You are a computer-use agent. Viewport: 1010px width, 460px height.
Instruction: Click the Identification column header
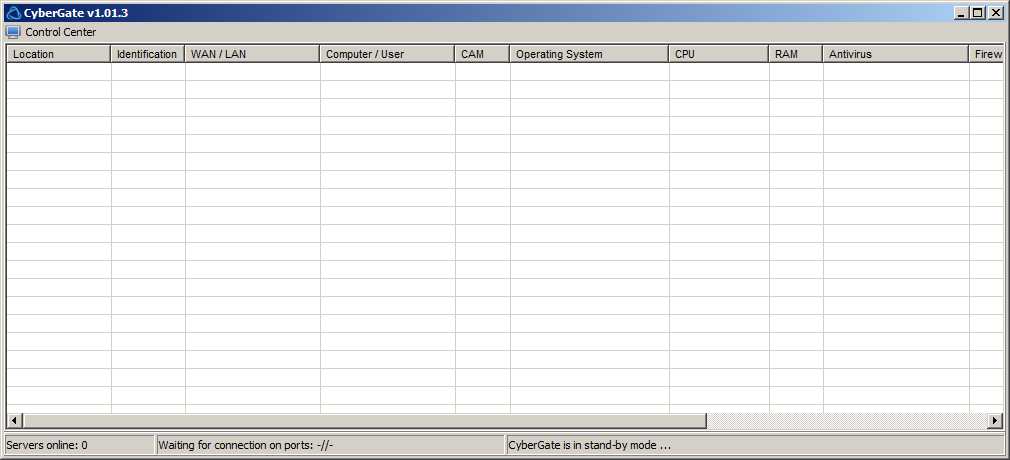tap(147, 54)
